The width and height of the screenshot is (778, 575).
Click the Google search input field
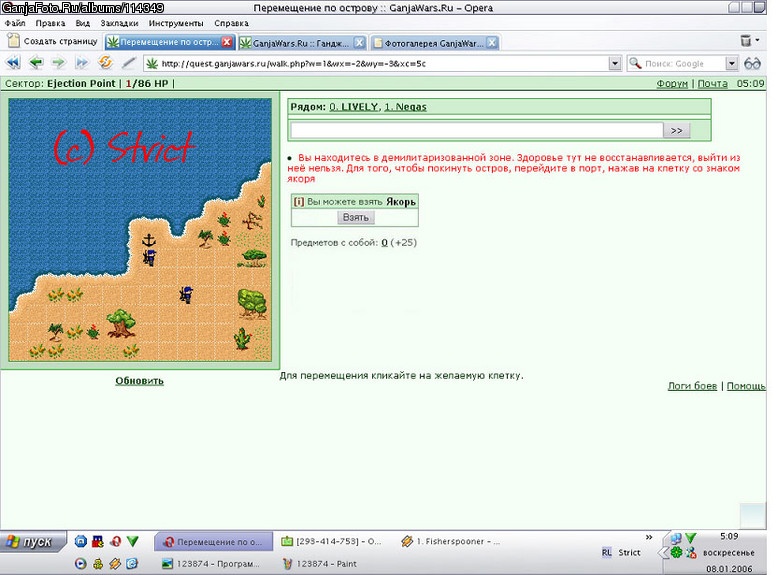point(684,64)
